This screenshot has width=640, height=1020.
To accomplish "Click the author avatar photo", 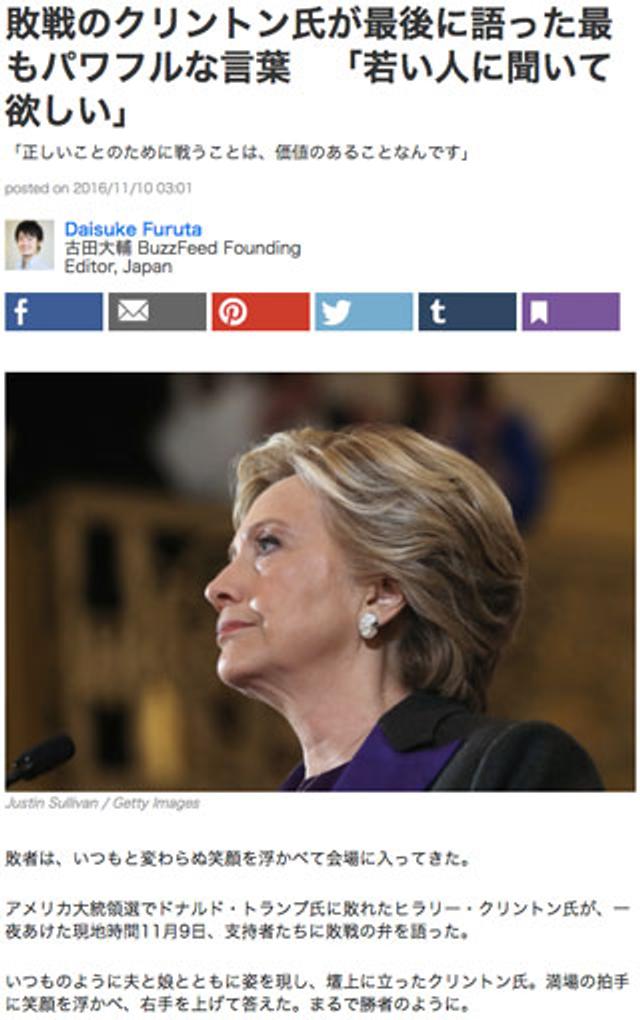I will [29, 245].
